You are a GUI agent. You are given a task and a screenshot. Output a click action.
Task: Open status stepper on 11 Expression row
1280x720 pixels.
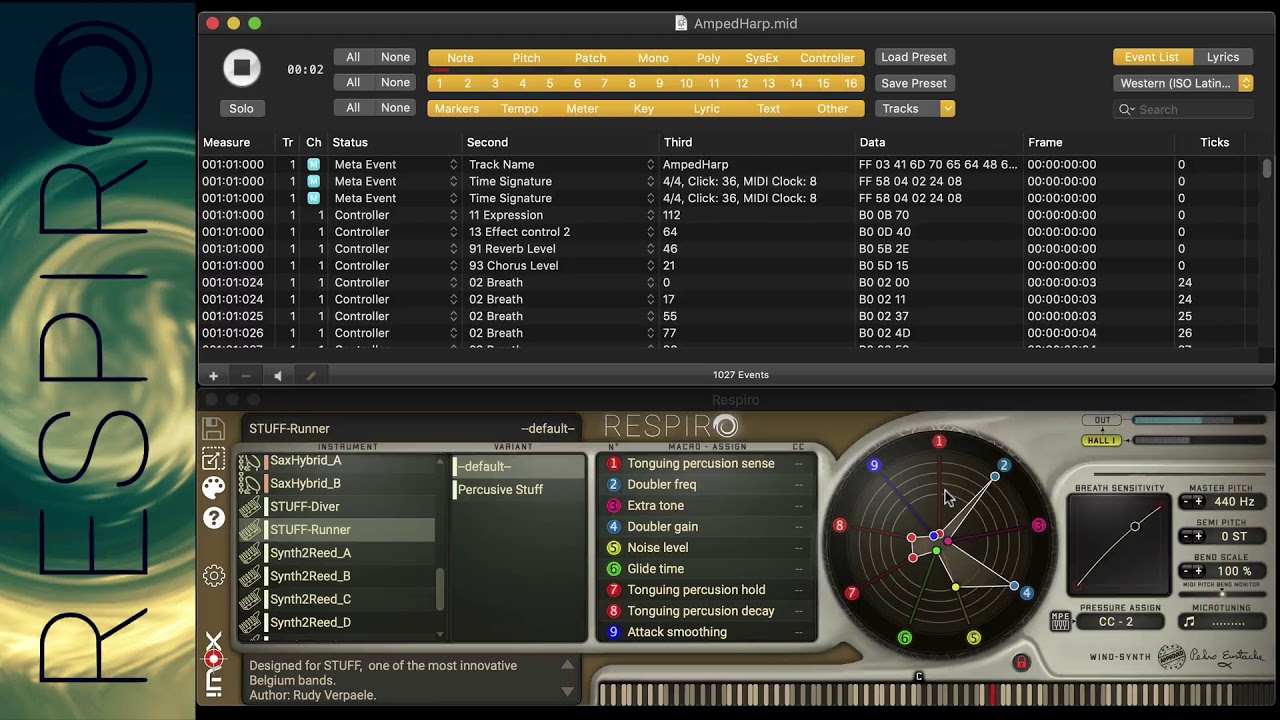pyautogui.click(x=453, y=215)
